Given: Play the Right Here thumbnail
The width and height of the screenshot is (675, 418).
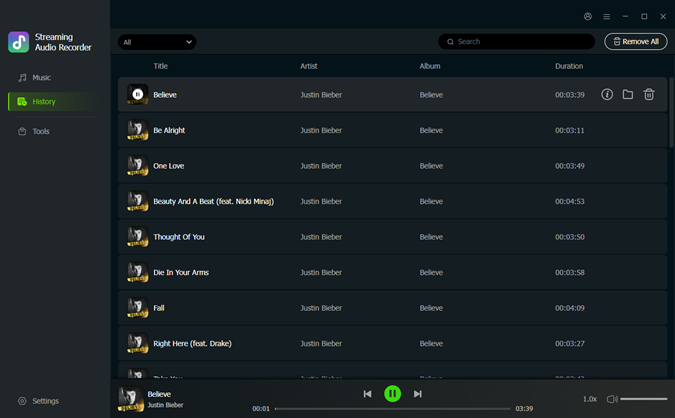Looking at the screenshot, I should pyautogui.click(x=138, y=343).
